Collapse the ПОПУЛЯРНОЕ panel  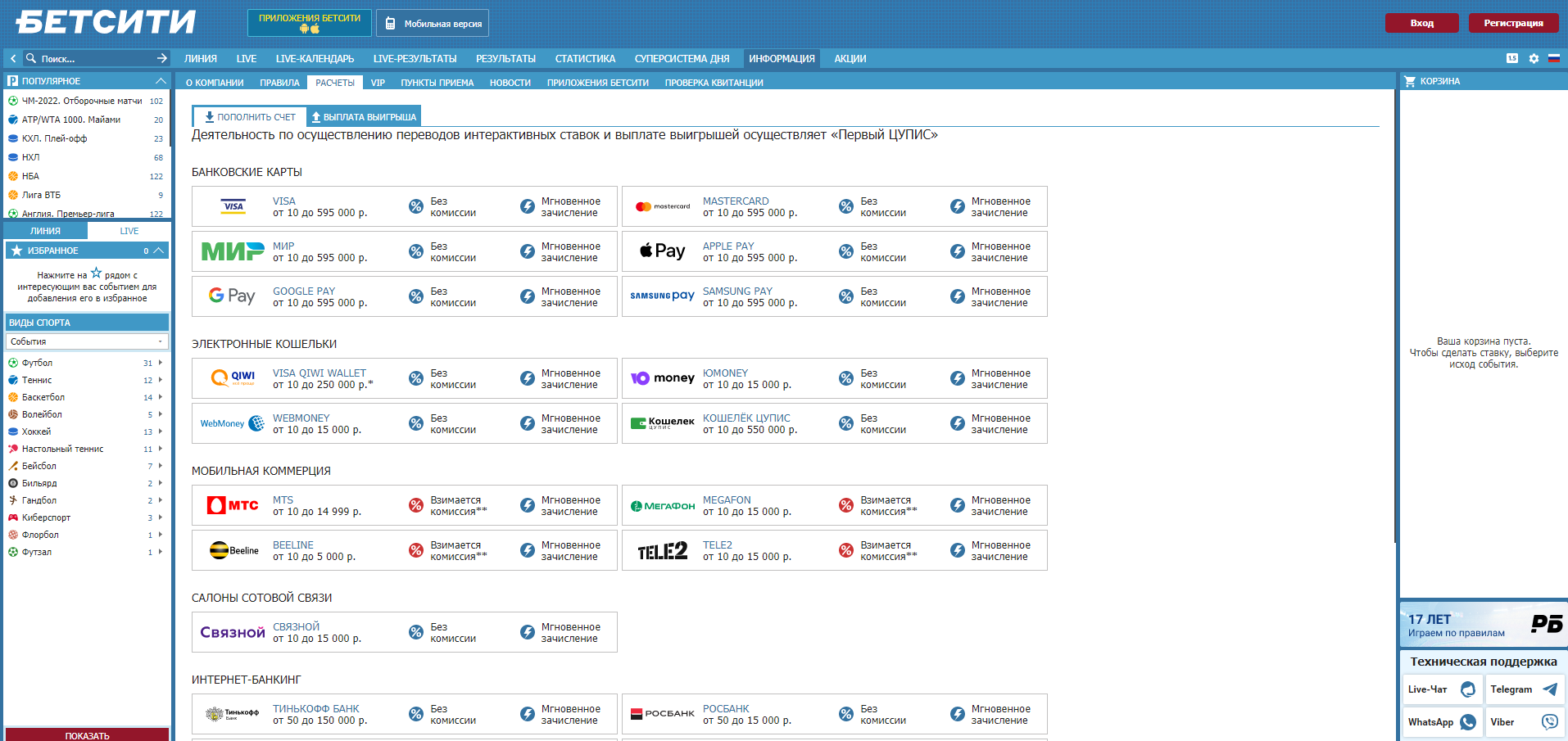point(161,81)
